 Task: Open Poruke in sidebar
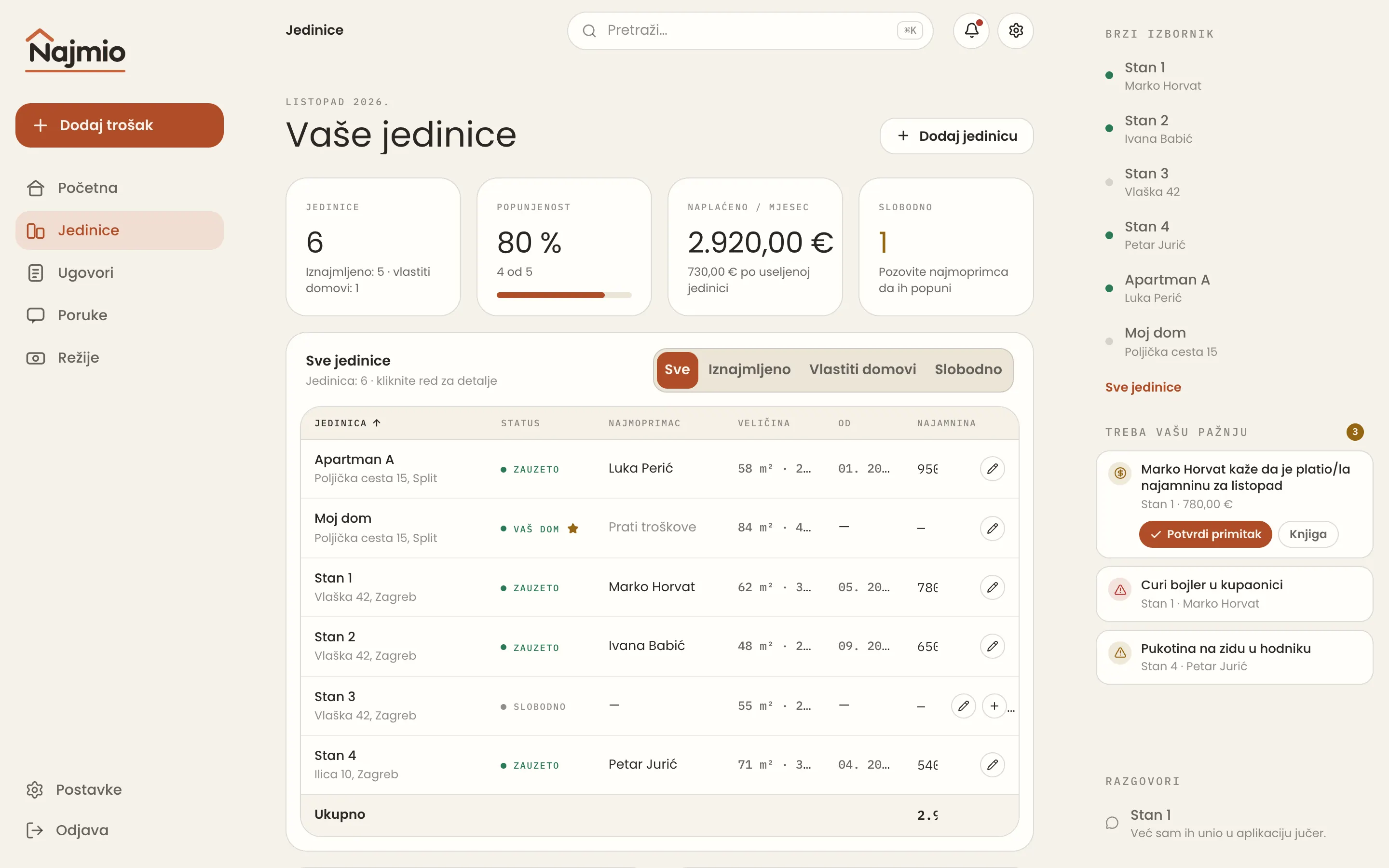coord(120,315)
